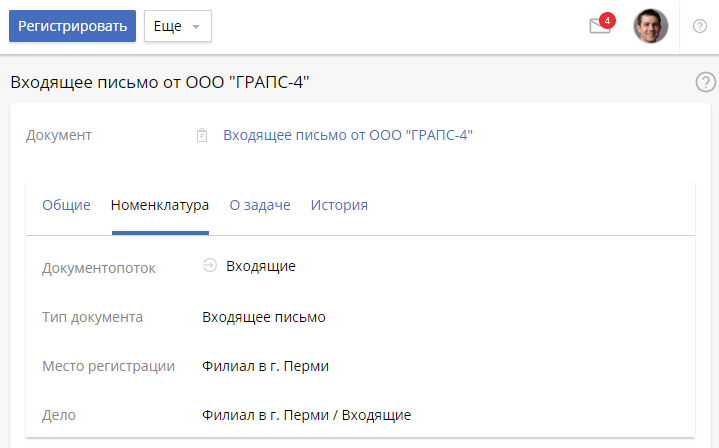Screen dimensions: 719x448
Task: Switch to the Общие tab
Action: click(x=66, y=205)
